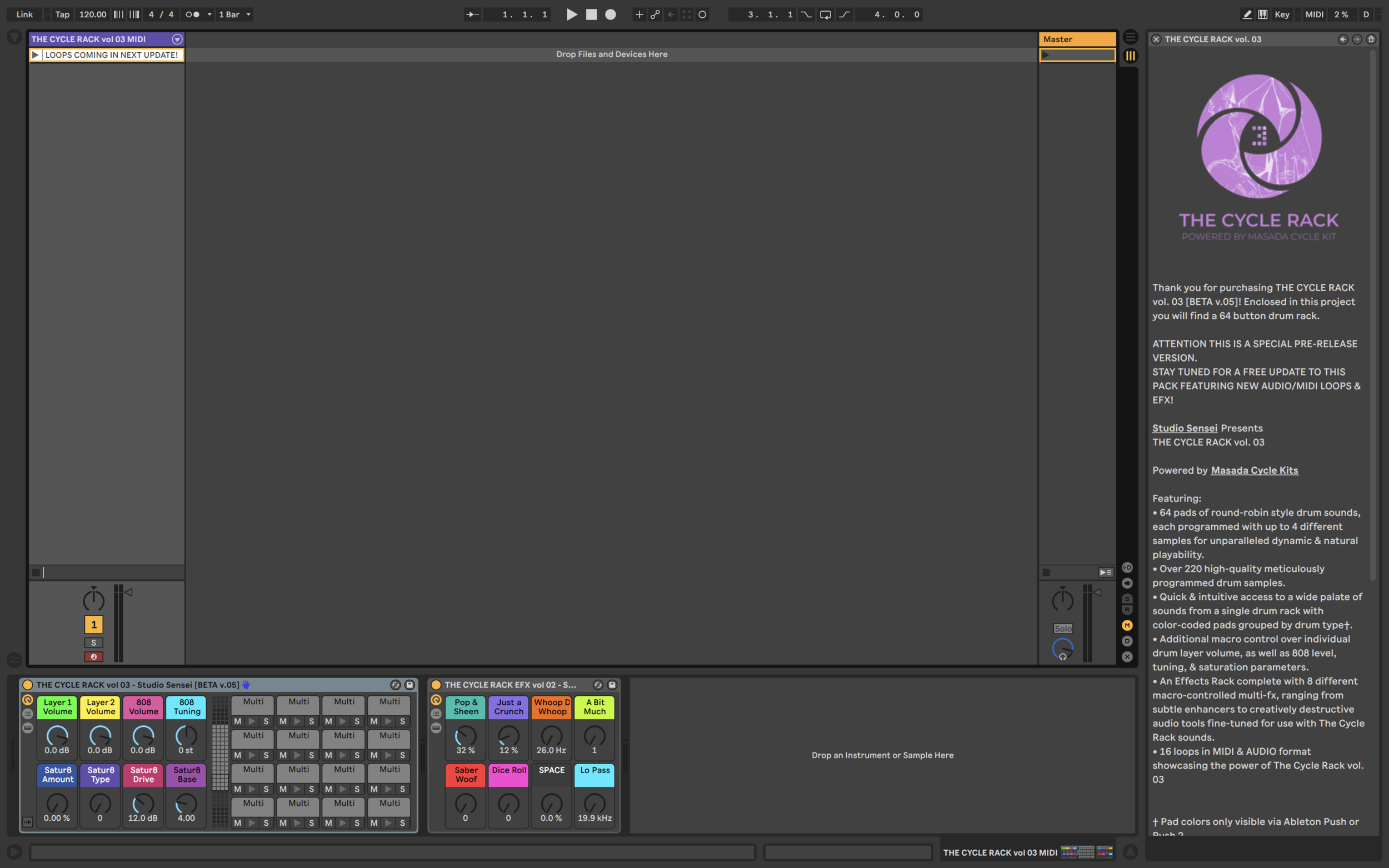The width and height of the screenshot is (1389, 868).
Task: Enable Draw Mode pencil icon
Action: [1247, 14]
